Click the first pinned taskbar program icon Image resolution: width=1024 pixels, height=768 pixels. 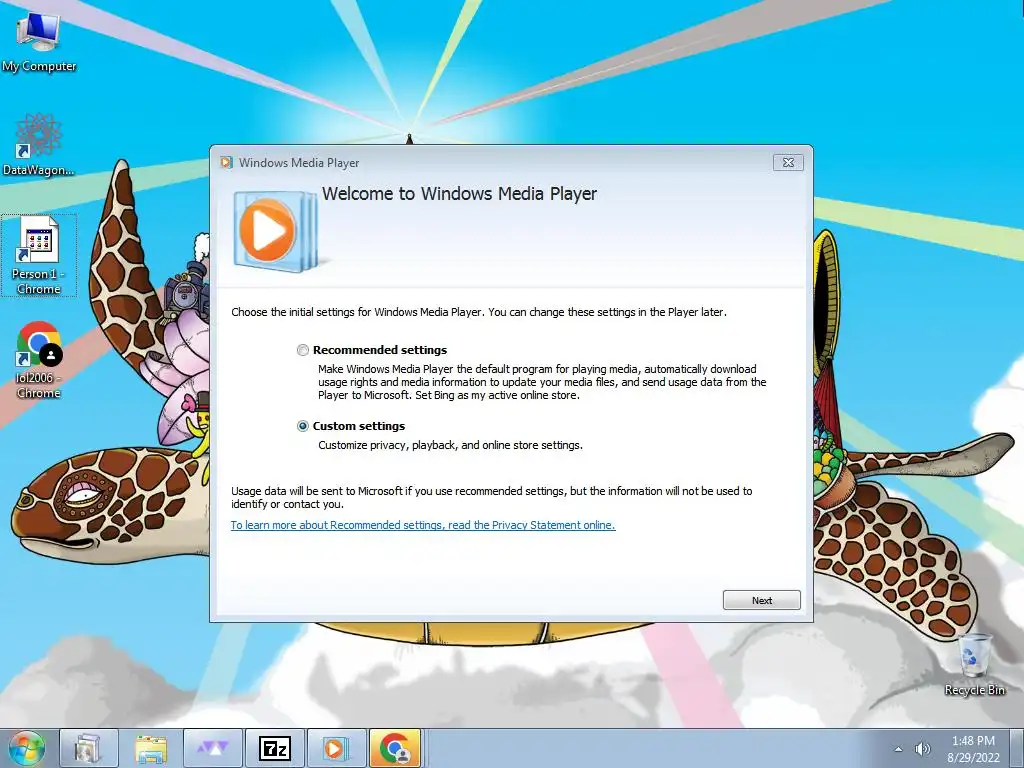88,748
